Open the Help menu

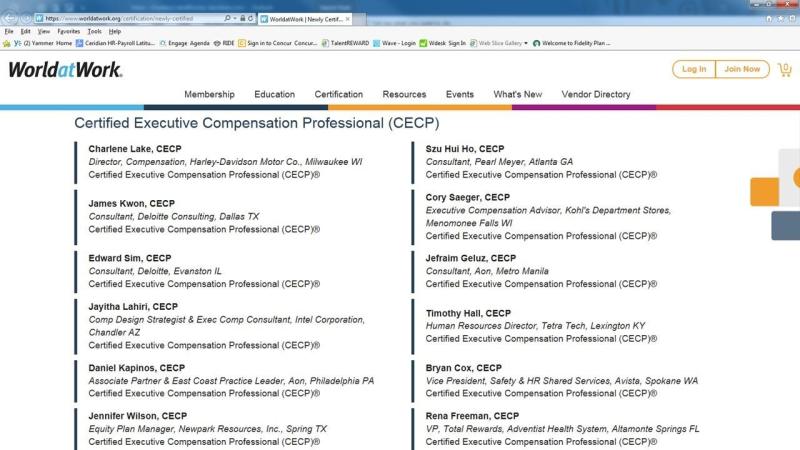coord(115,32)
